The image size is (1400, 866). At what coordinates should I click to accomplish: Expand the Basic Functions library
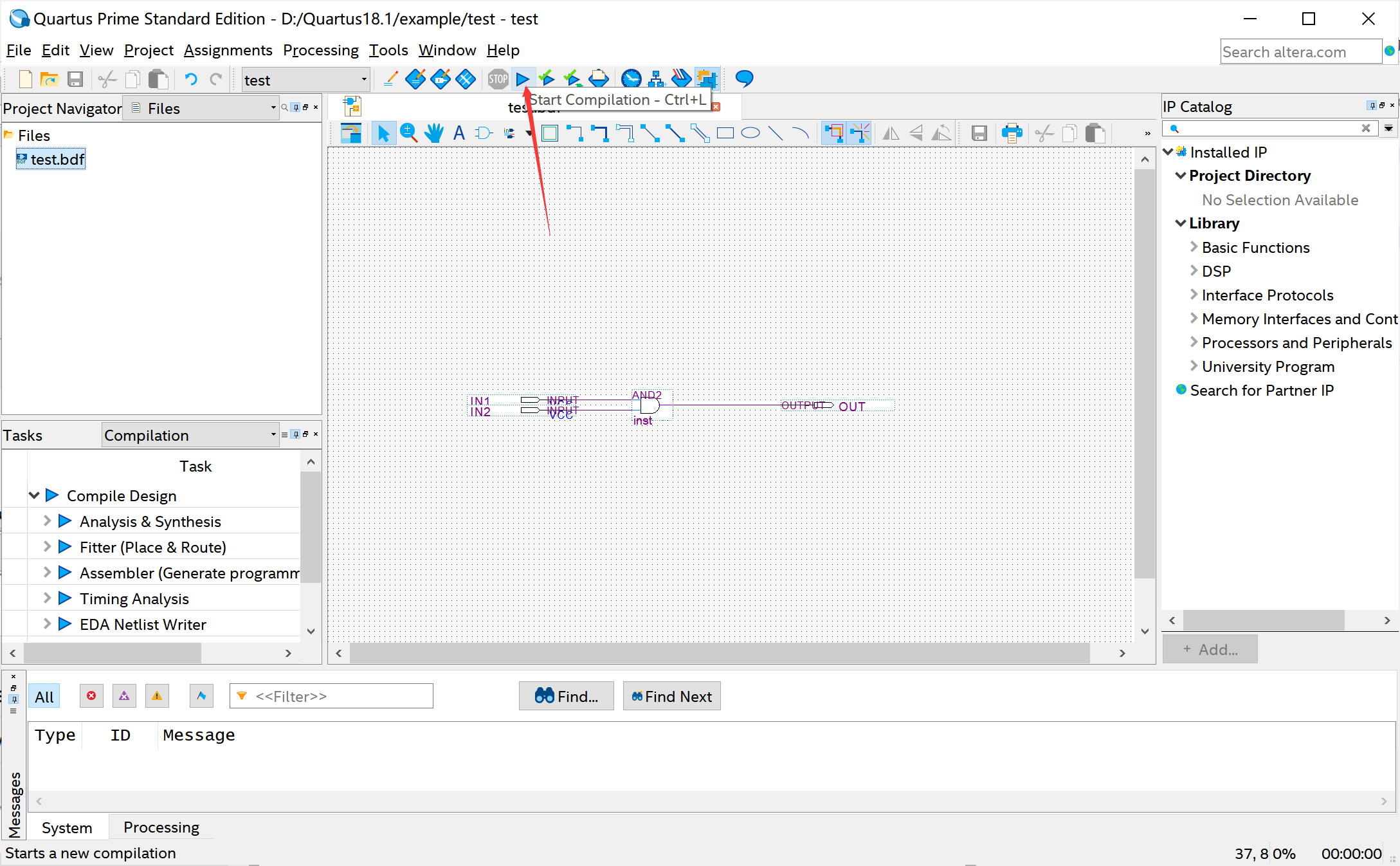click(x=1194, y=247)
